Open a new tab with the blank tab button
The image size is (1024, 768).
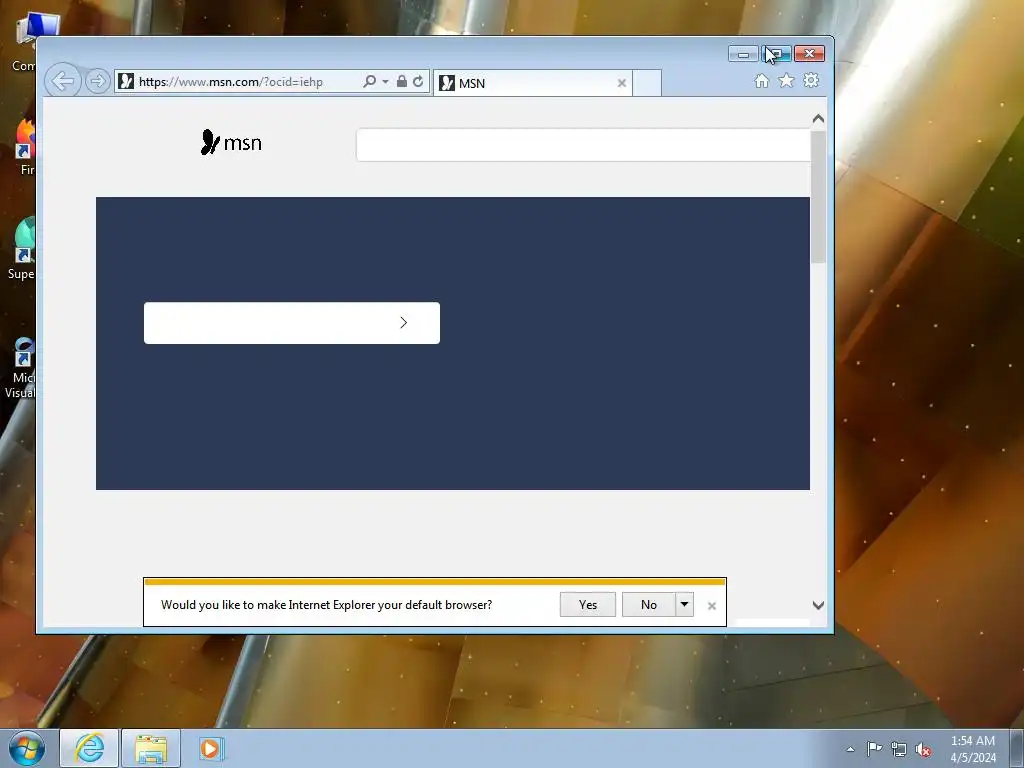(647, 83)
